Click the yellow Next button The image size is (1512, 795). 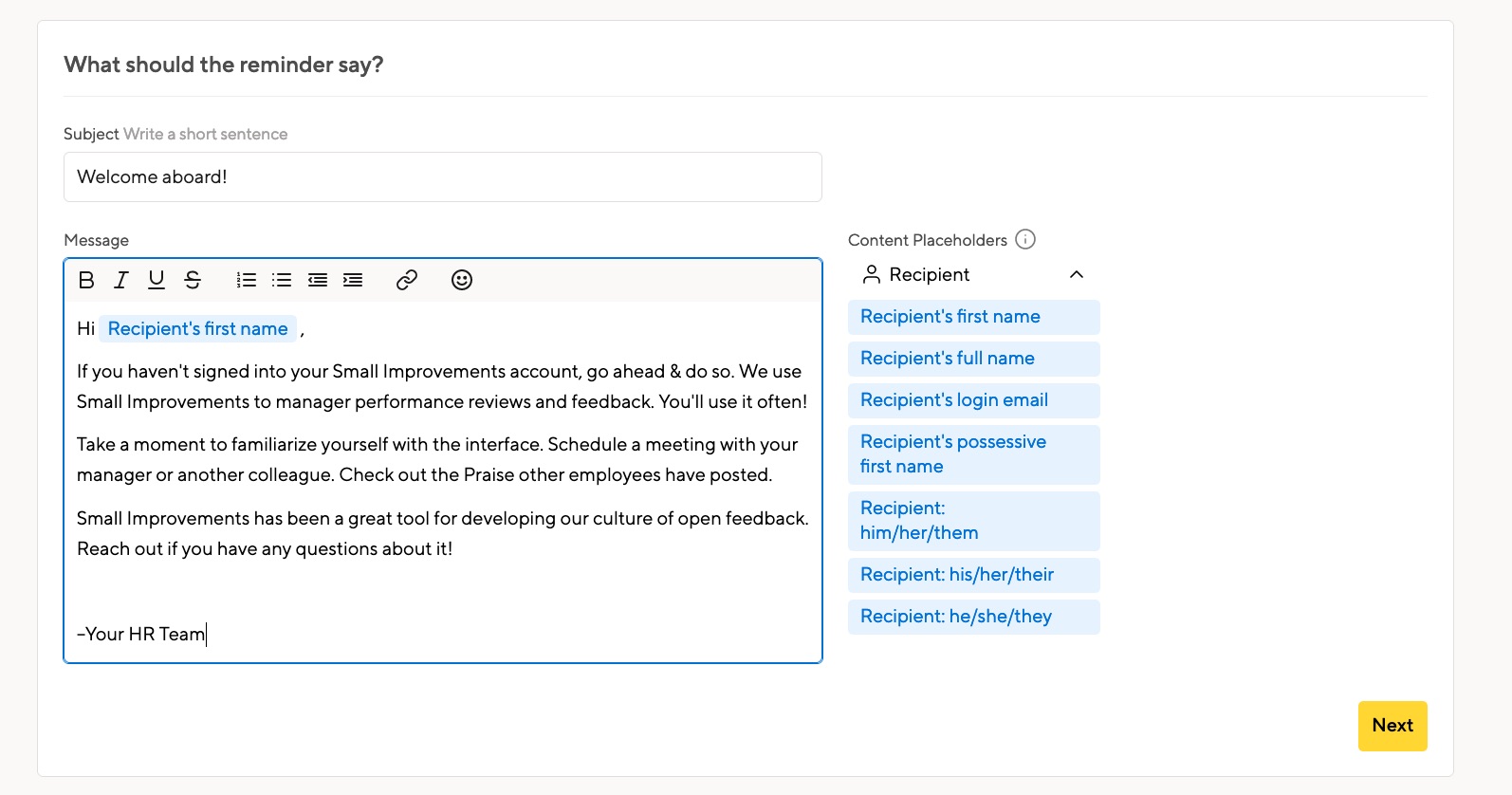pos(1392,726)
